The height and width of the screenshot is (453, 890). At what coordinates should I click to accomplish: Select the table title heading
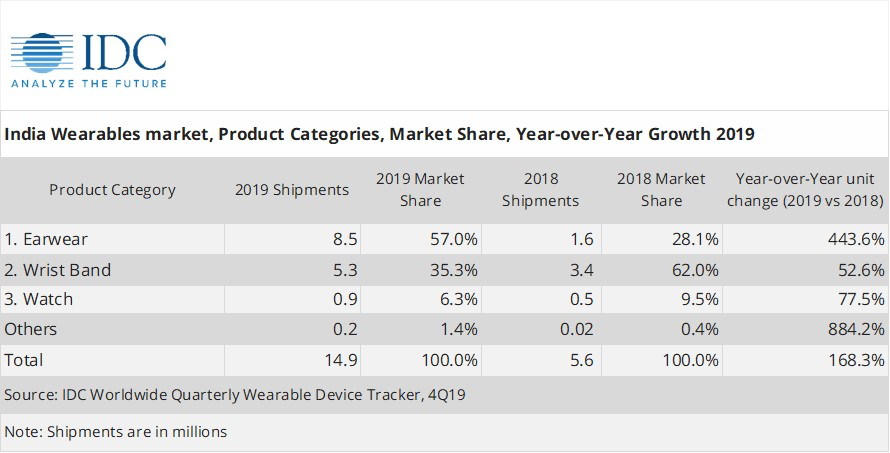click(379, 134)
